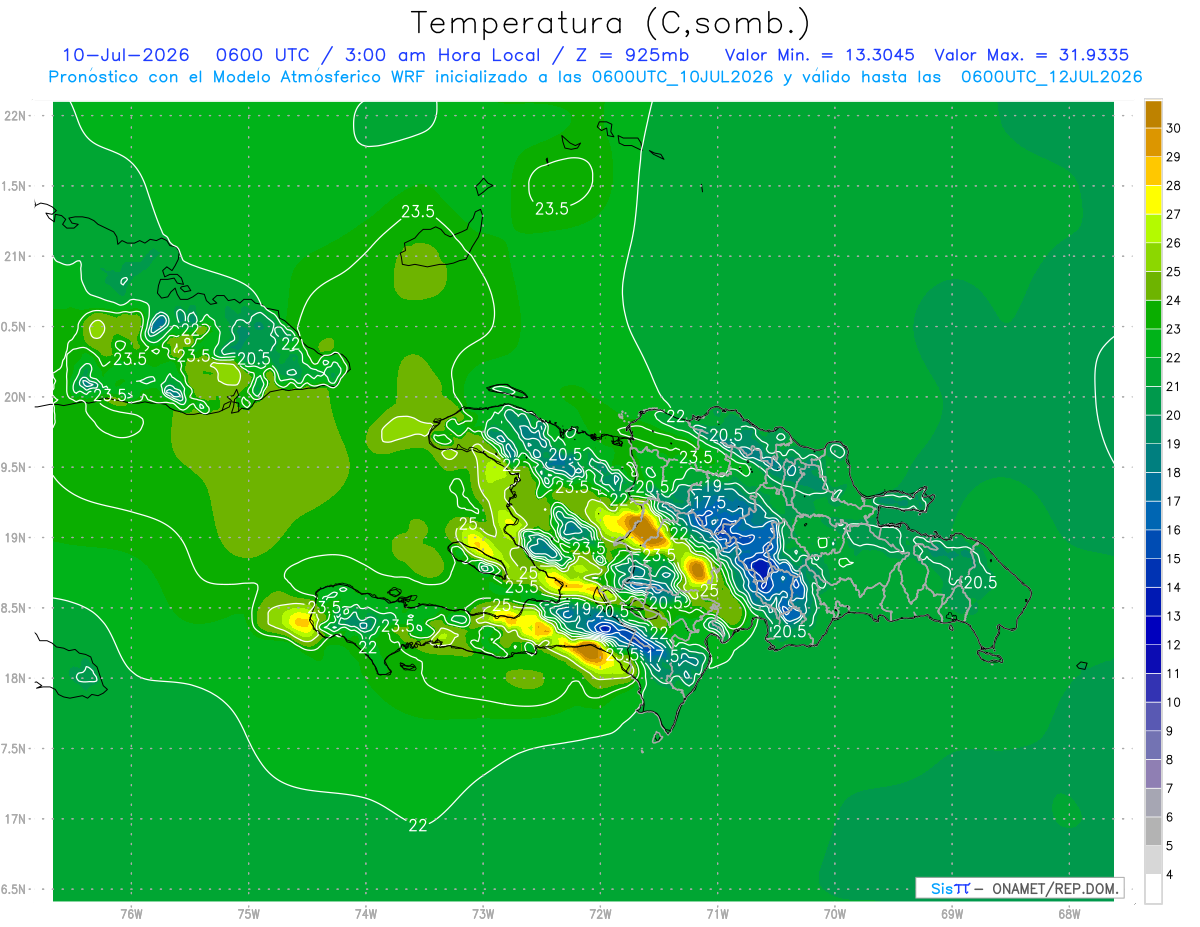Click the longitude label '76W'

pyautogui.click(x=131, y=914)
